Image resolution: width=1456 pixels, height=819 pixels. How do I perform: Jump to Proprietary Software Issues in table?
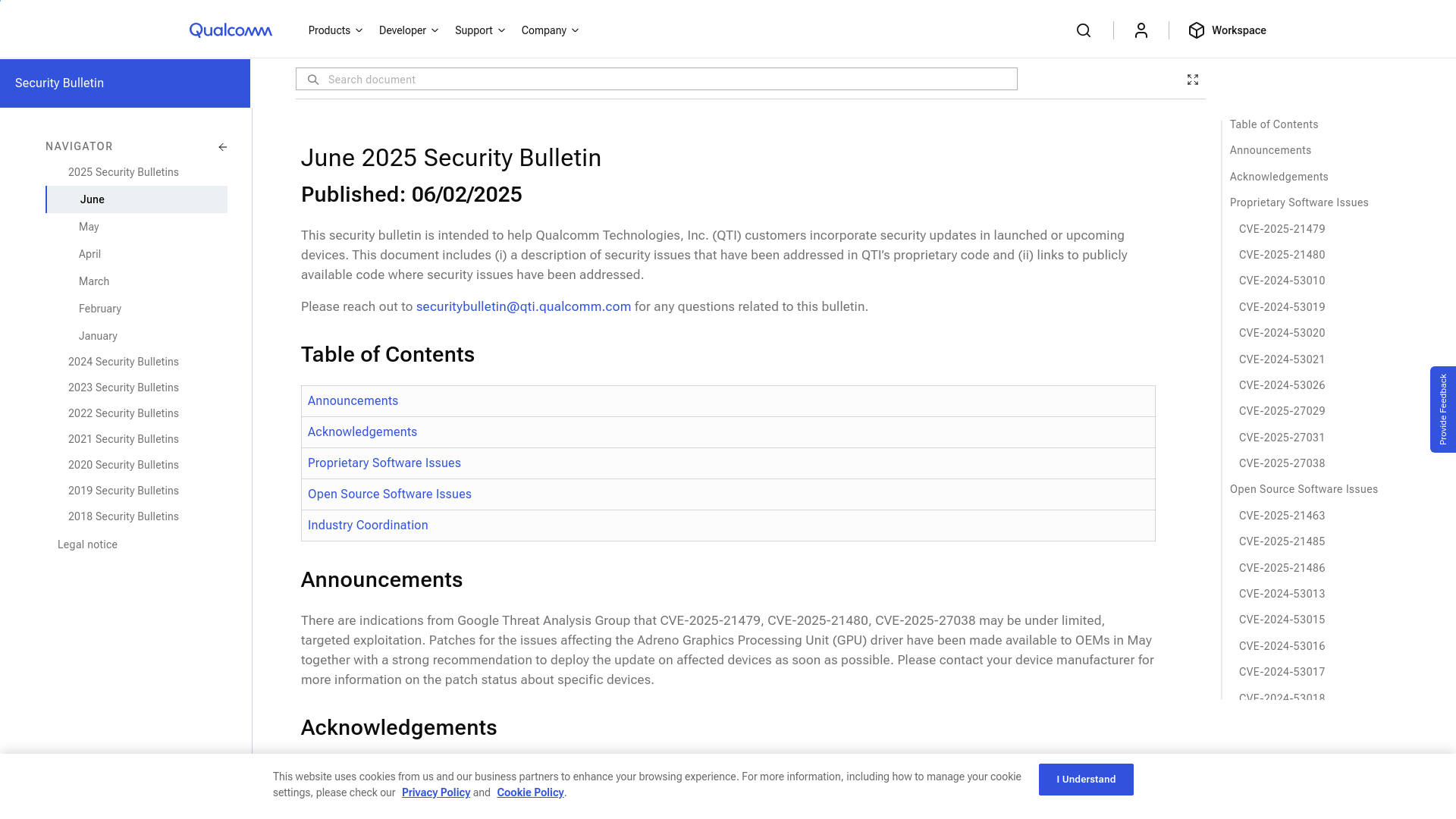(384, 463)
